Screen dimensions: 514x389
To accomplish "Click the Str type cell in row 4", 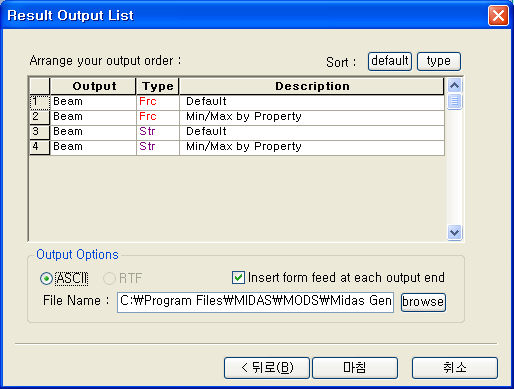I will pyautogui.click(x=158, y=147).
